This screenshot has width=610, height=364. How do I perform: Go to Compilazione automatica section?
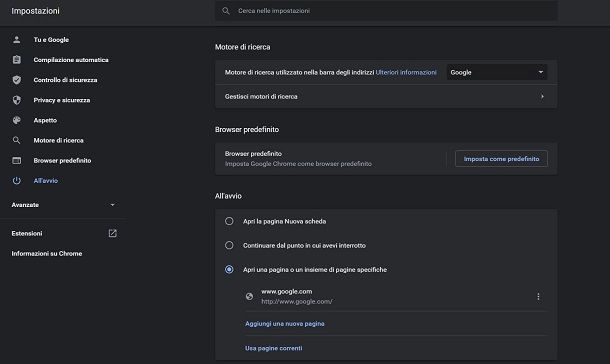(x=71, y=60)
